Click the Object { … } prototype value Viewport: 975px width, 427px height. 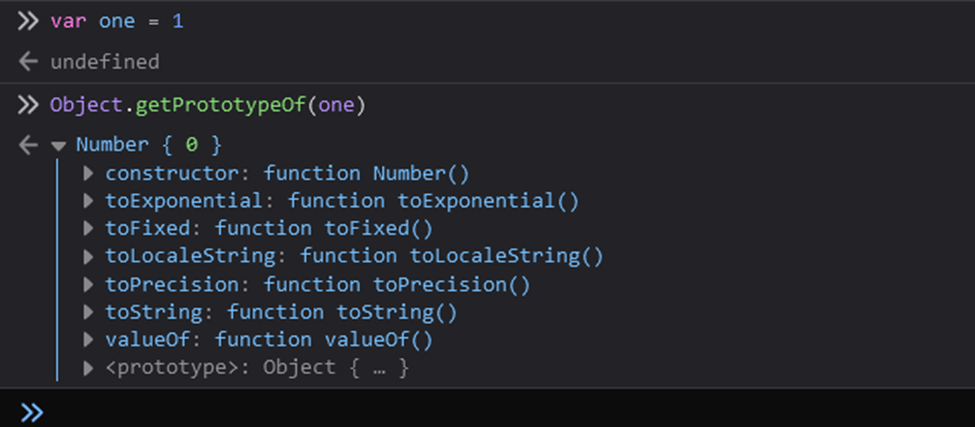coord(336,368)
